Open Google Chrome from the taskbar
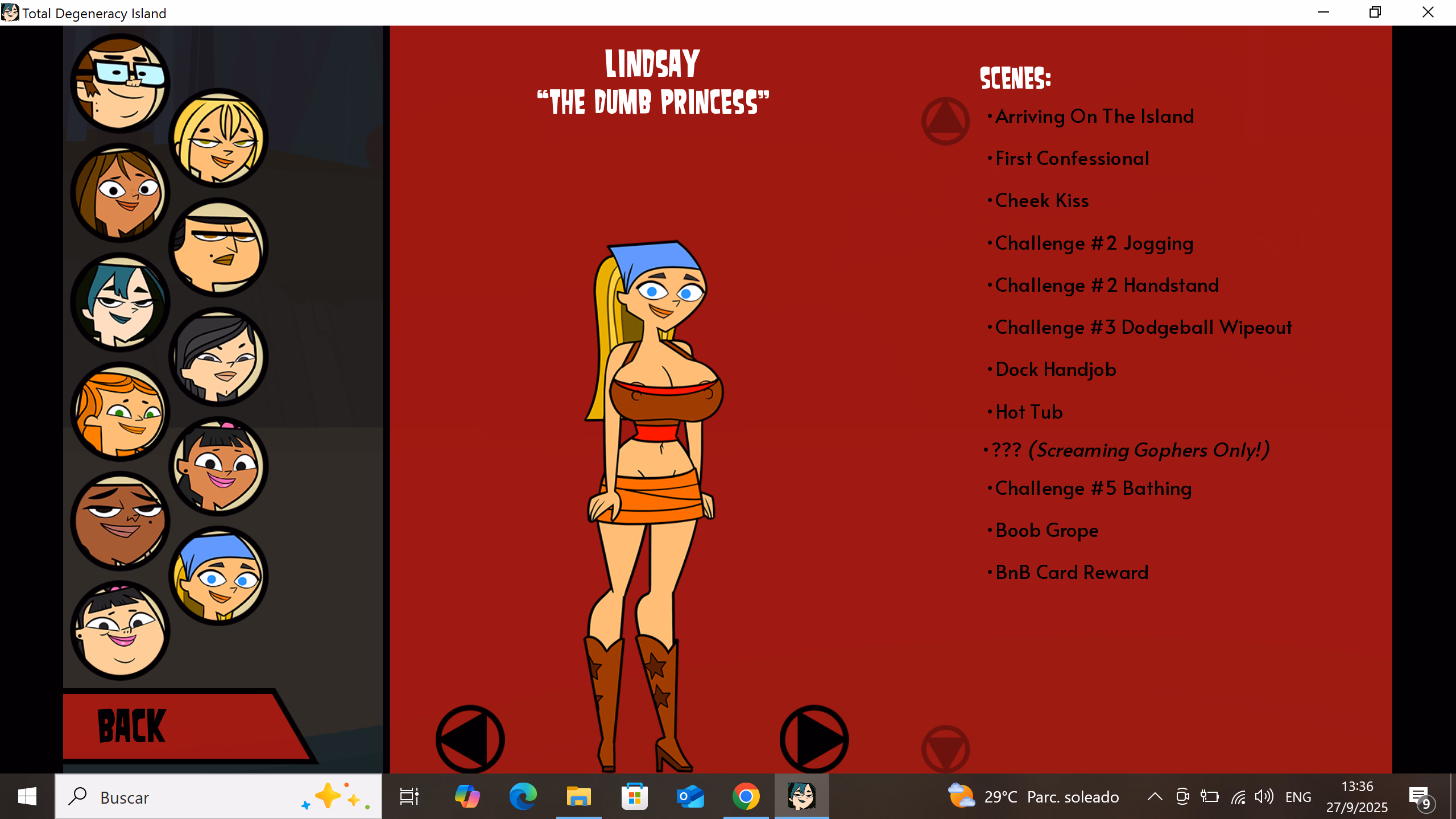1456x819 pixels. (x=746, y=796)
